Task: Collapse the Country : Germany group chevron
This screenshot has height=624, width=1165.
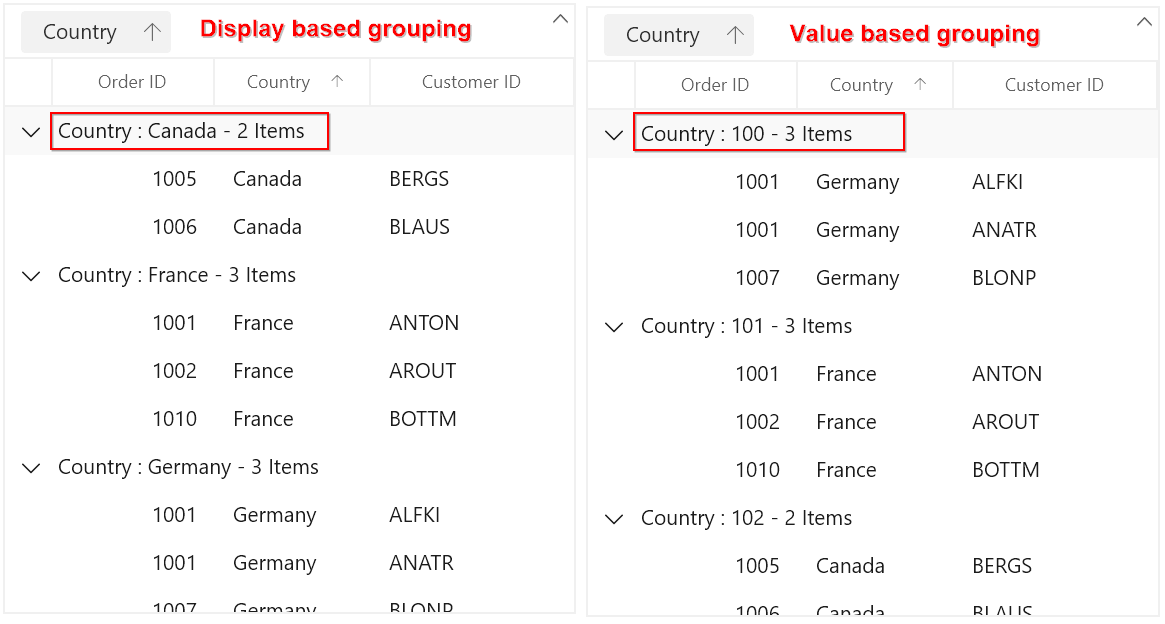Action: click(31, 468)
